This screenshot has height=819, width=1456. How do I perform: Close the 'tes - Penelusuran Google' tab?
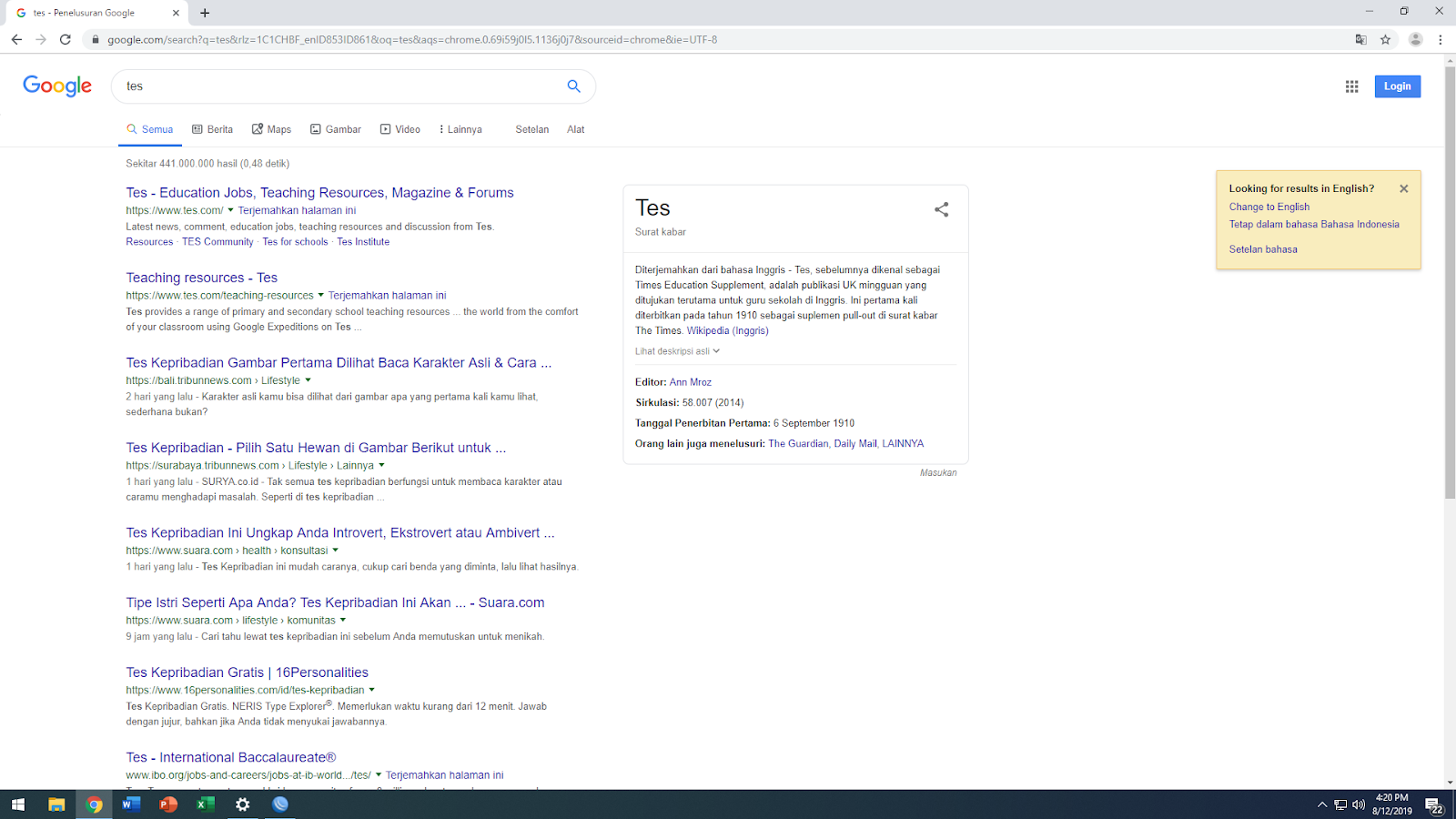coord(176,13)
